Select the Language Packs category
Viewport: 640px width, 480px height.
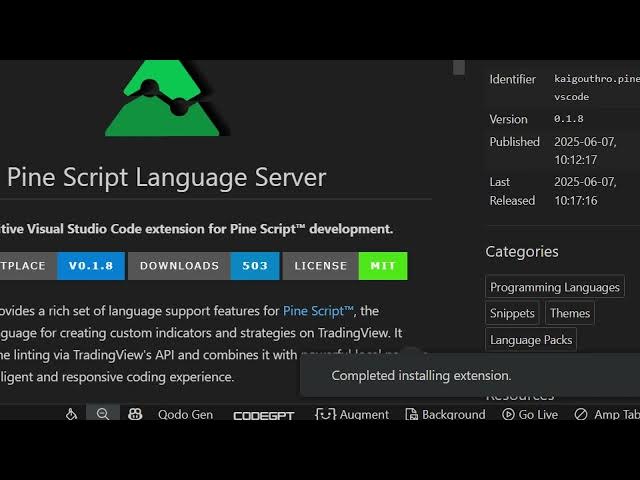click(531, 340)
